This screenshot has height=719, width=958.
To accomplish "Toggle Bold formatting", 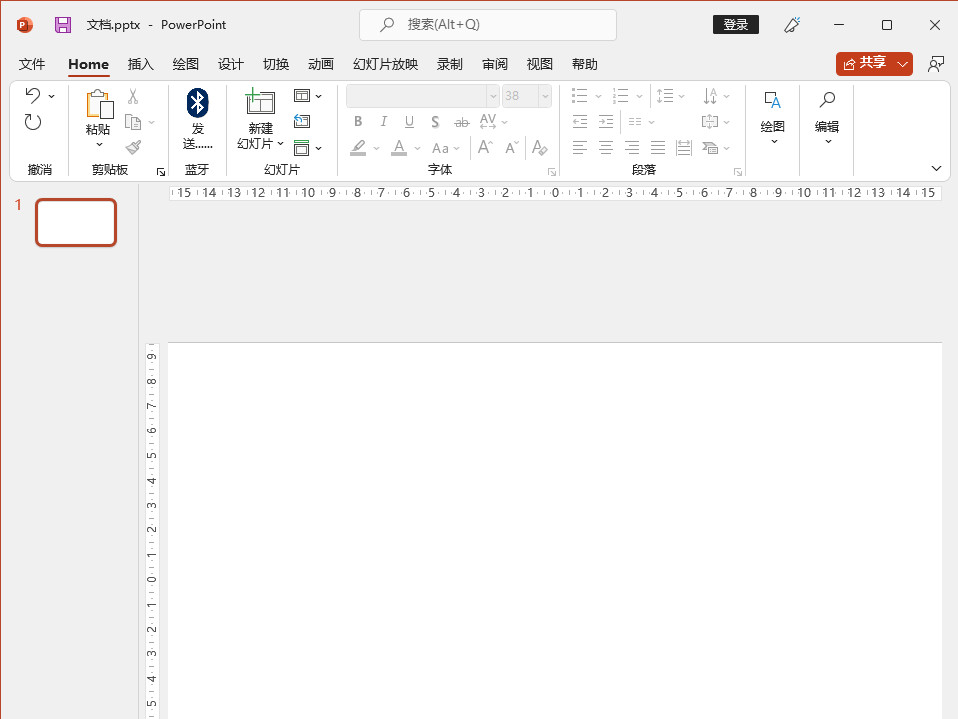I will point(358,122).
